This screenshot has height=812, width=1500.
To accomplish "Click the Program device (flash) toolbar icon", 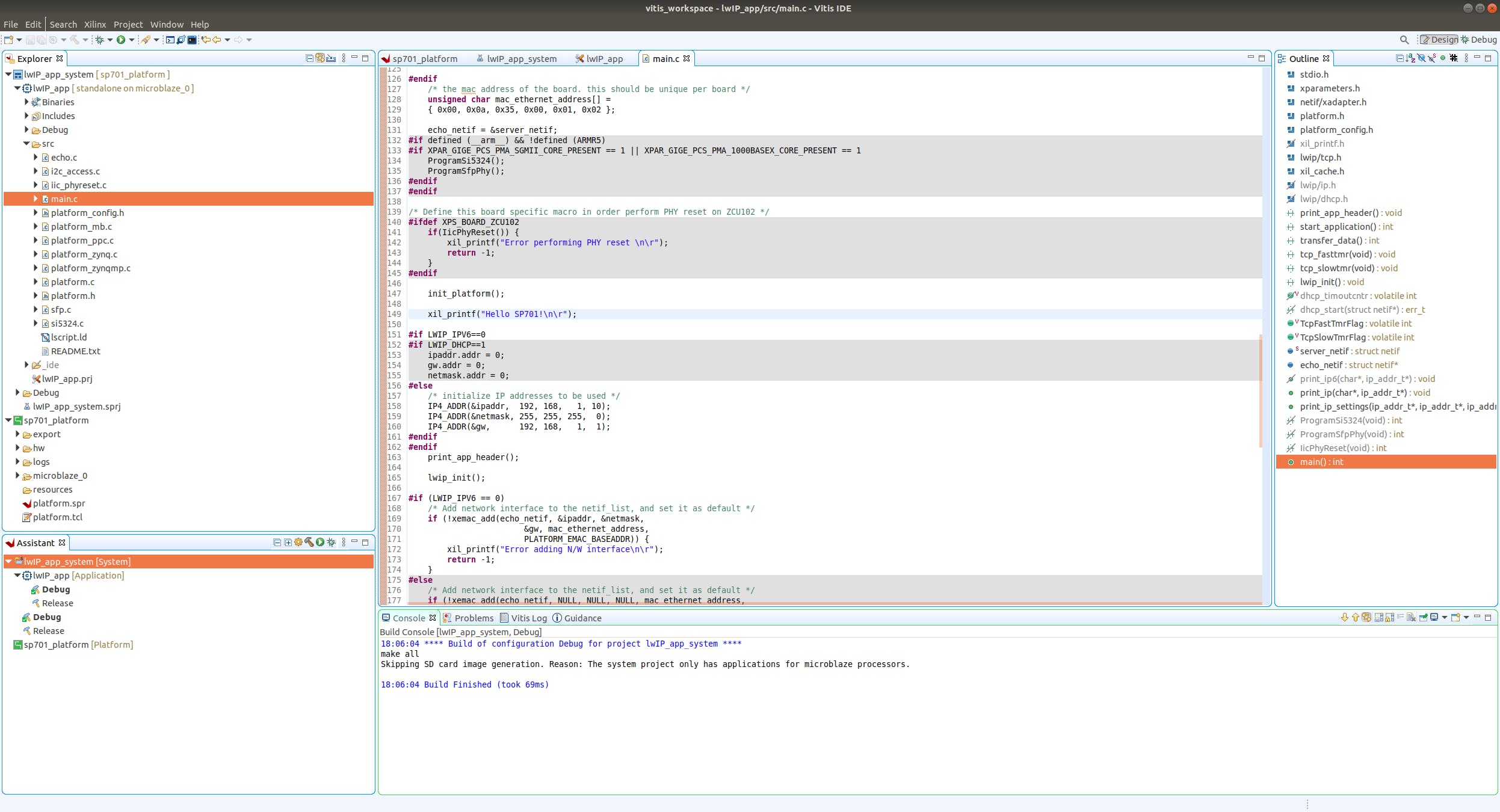I will pyautogui.click(x=146, y=40).
